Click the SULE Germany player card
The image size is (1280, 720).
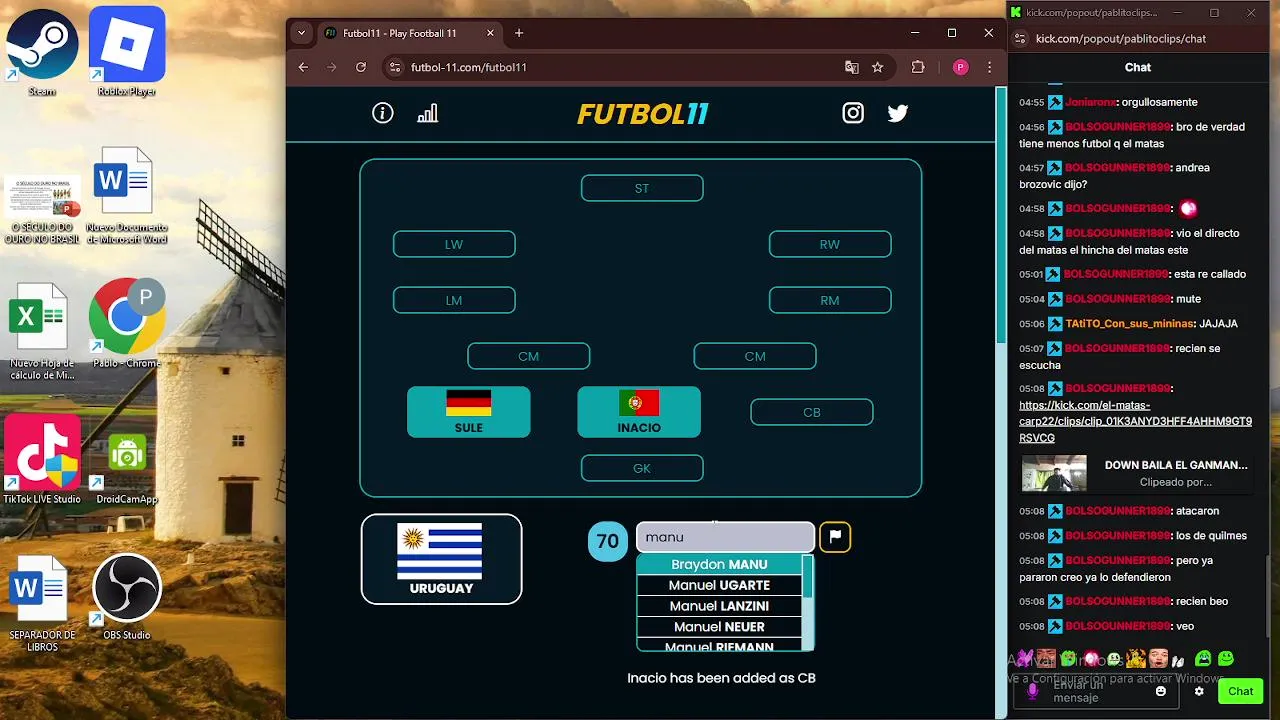(469, 412)
